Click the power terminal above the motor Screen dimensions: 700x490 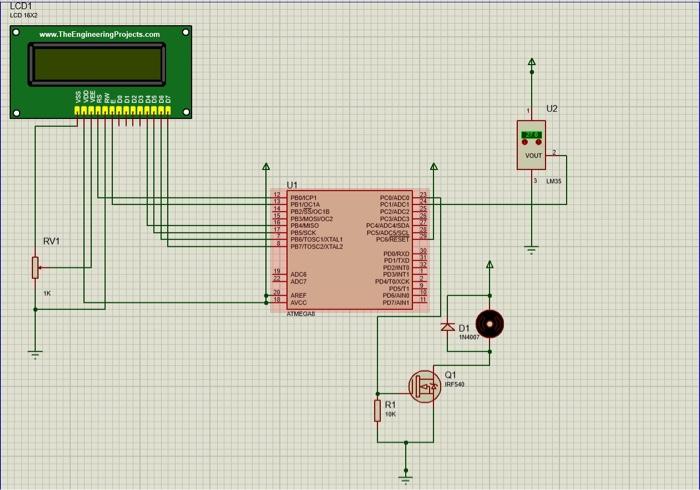(490, 264)
